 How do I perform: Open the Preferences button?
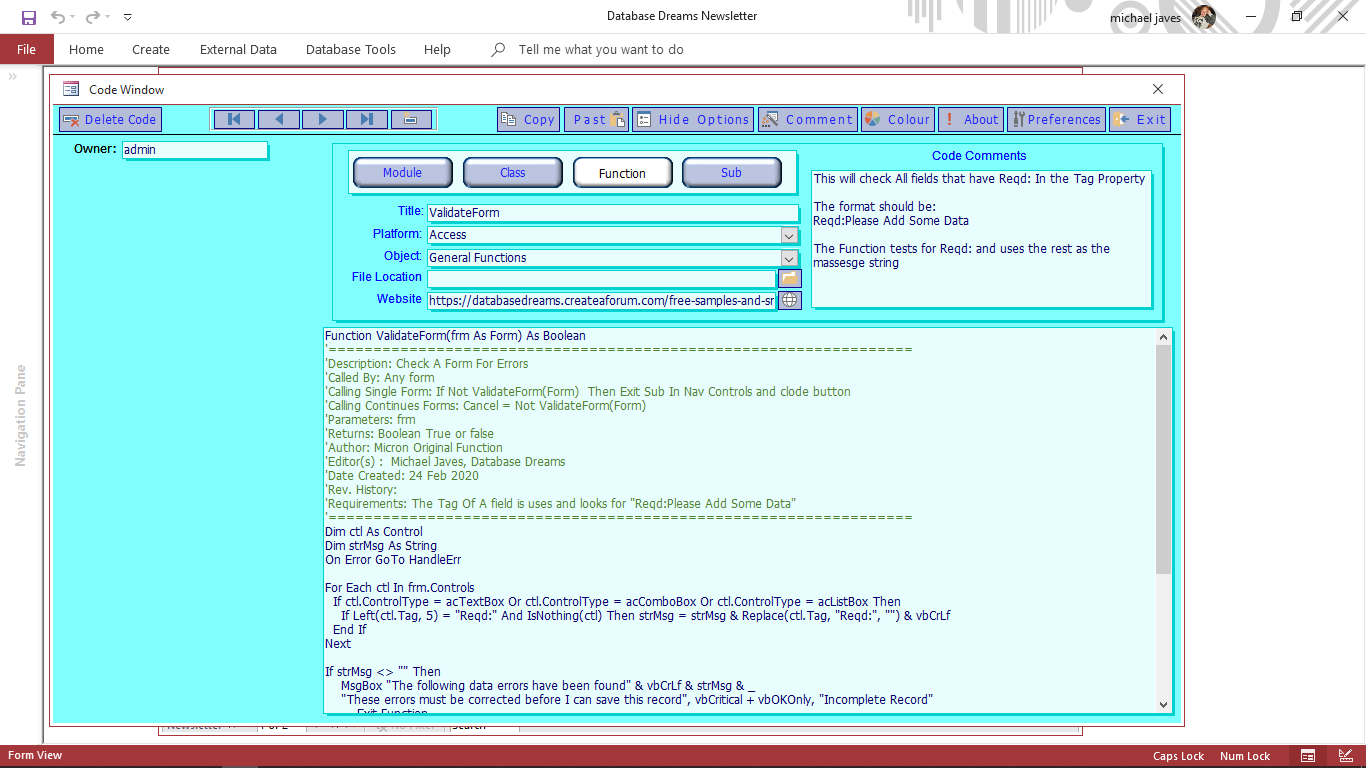pyautogui.click(x=1056, y=120)
